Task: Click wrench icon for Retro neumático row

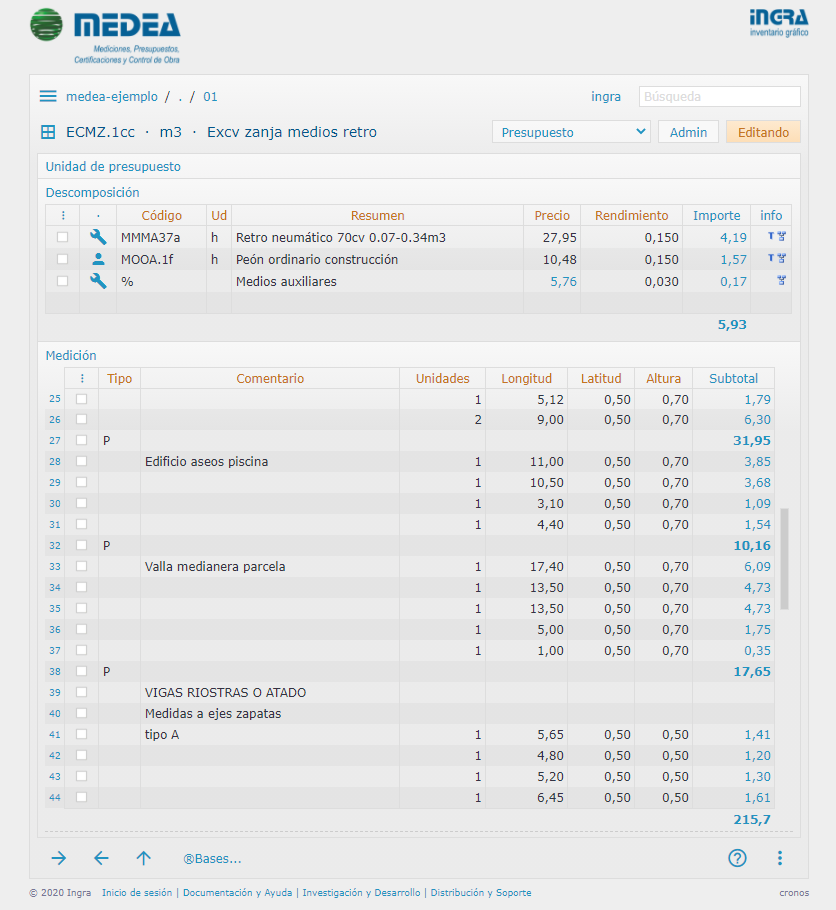Action: [98, 237]
